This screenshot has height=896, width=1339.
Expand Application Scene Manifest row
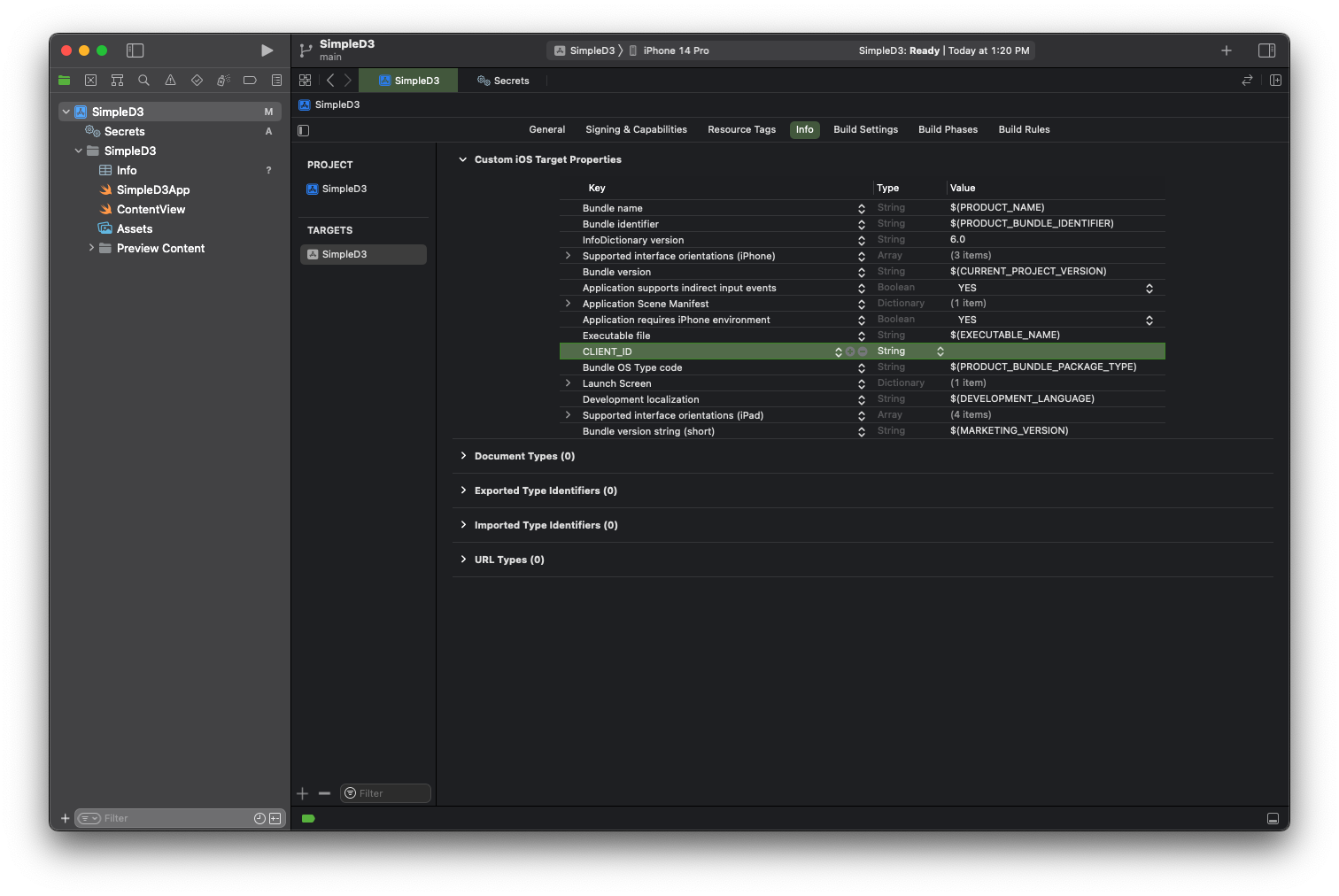pyautogui.click(x=568, y=304)
